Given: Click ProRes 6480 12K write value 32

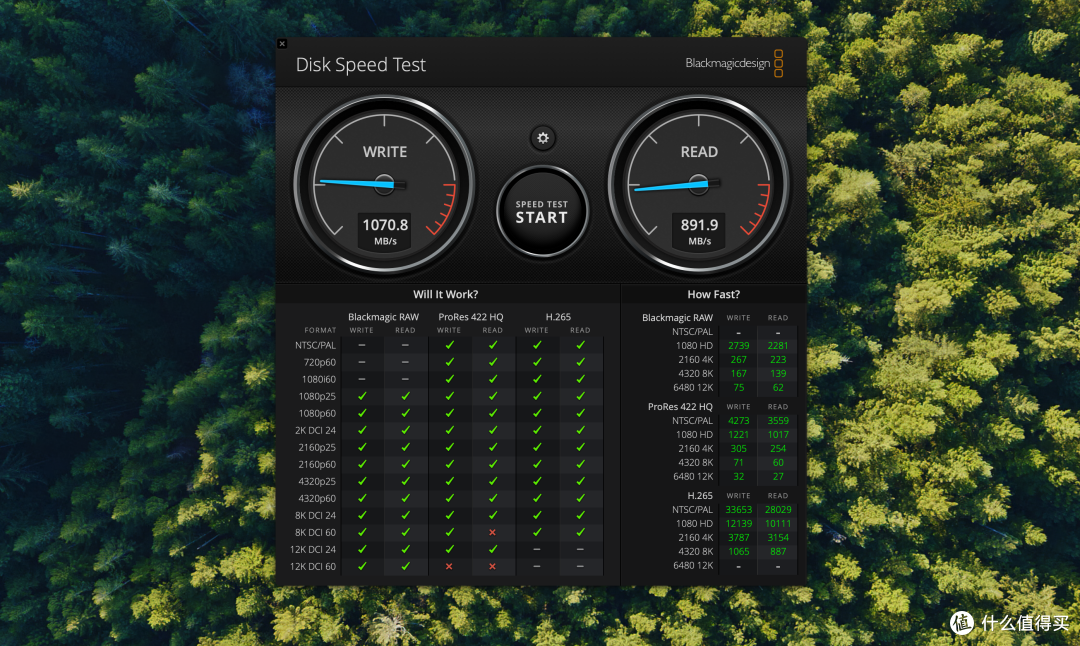Looking at the screenshot, I should tap(738, 476).
